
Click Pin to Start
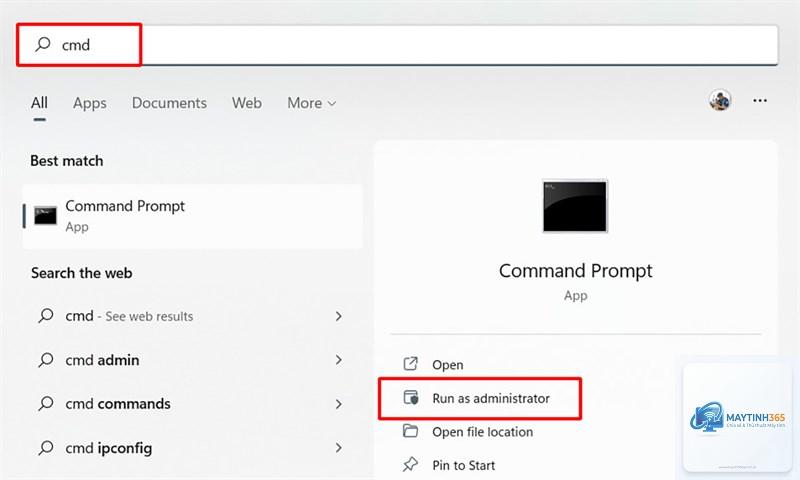(x=463, y=465)
